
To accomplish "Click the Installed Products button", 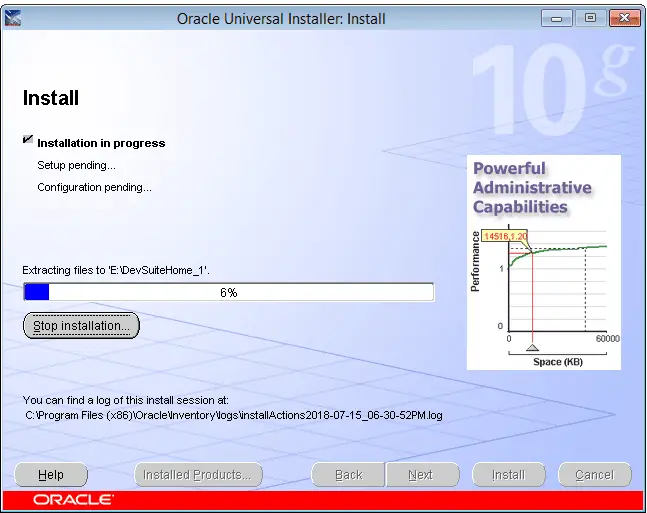I will coord(198,475).
